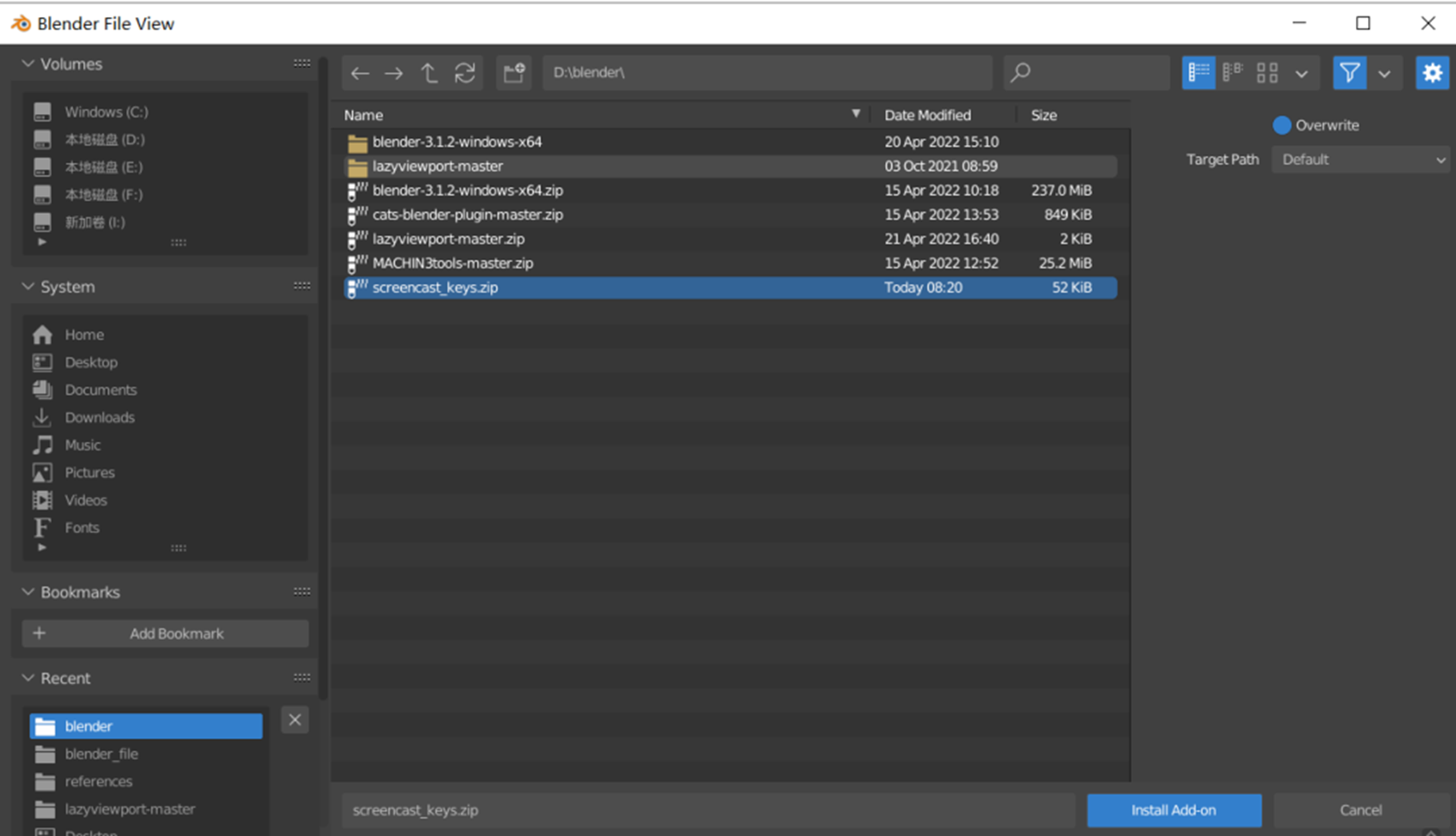Open the Home folder in System

click(x=84, y=334)
